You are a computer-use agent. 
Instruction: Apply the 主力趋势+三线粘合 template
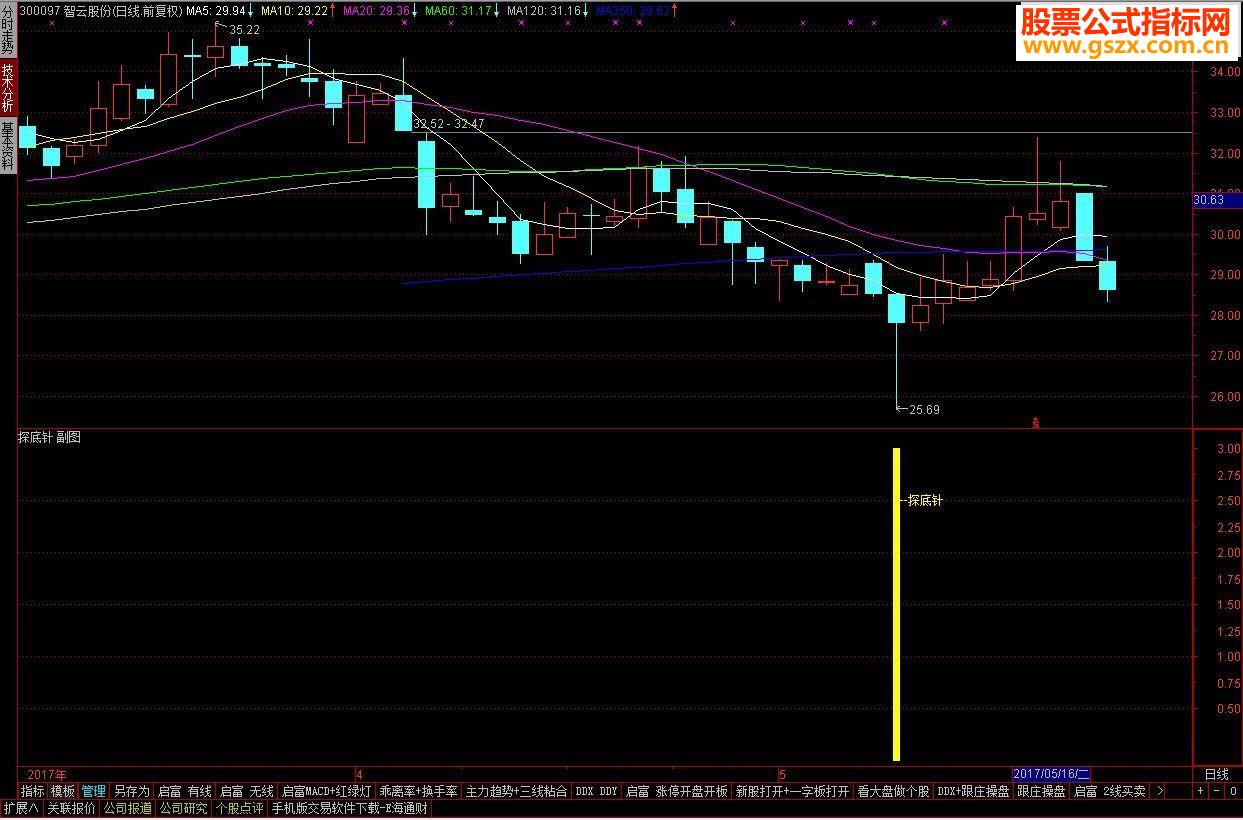click(517, 791)
